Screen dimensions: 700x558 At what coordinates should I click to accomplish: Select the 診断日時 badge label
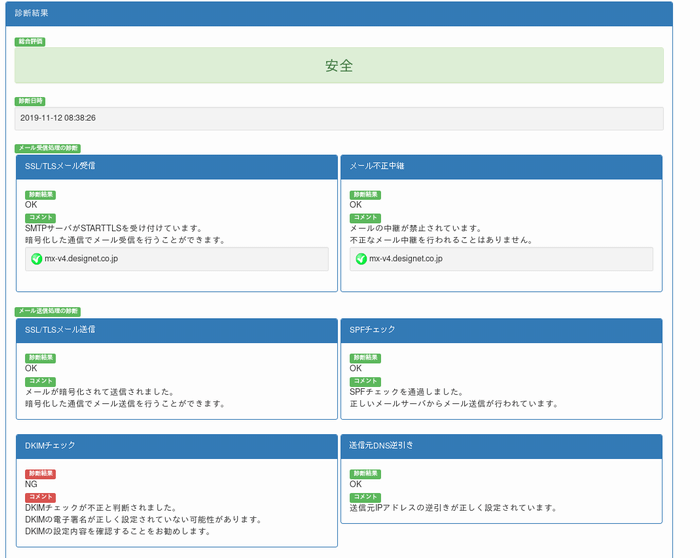click(x=30, y=102)
